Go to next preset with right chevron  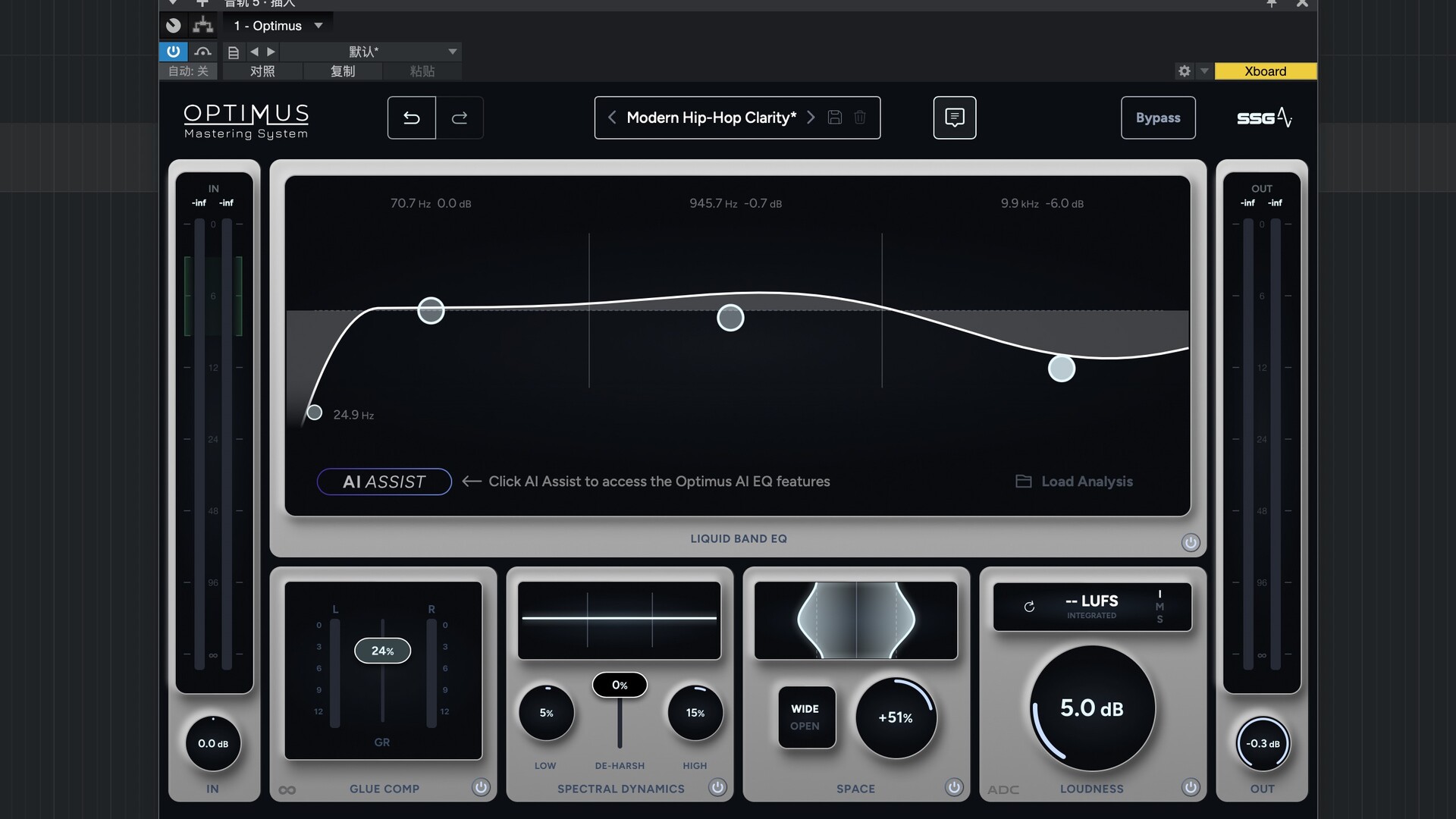(x=811, y=118)
